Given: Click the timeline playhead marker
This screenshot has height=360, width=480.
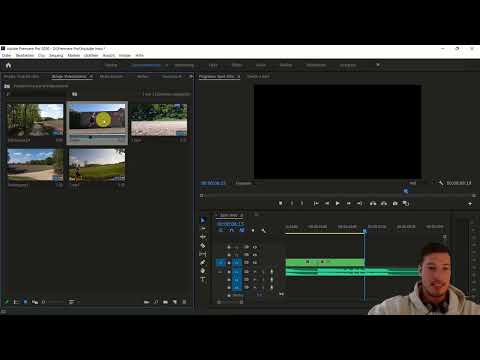Looking at the screenshot, I should [365, 231].
